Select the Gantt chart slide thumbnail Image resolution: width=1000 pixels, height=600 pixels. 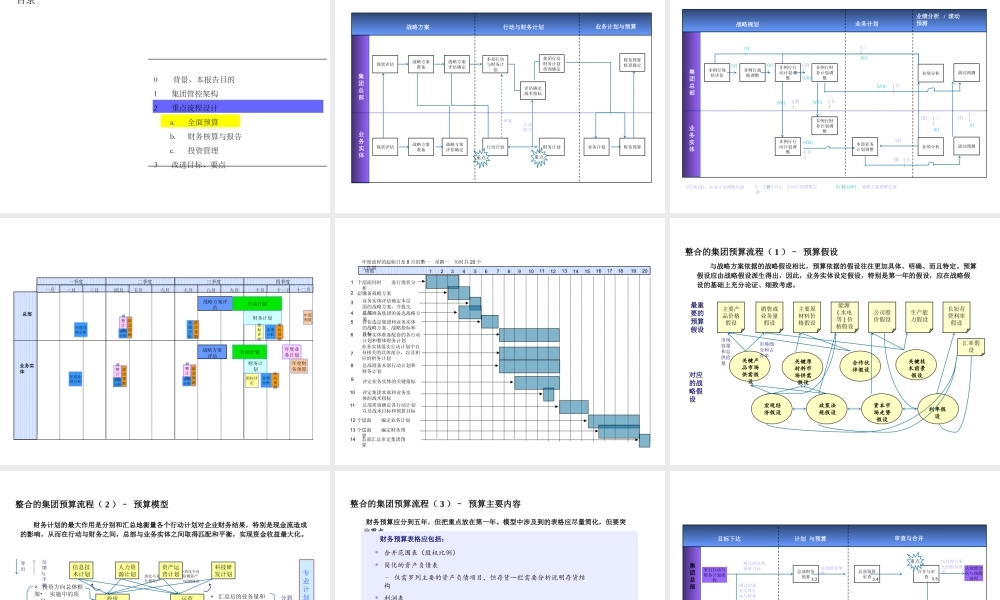[499, 341]
